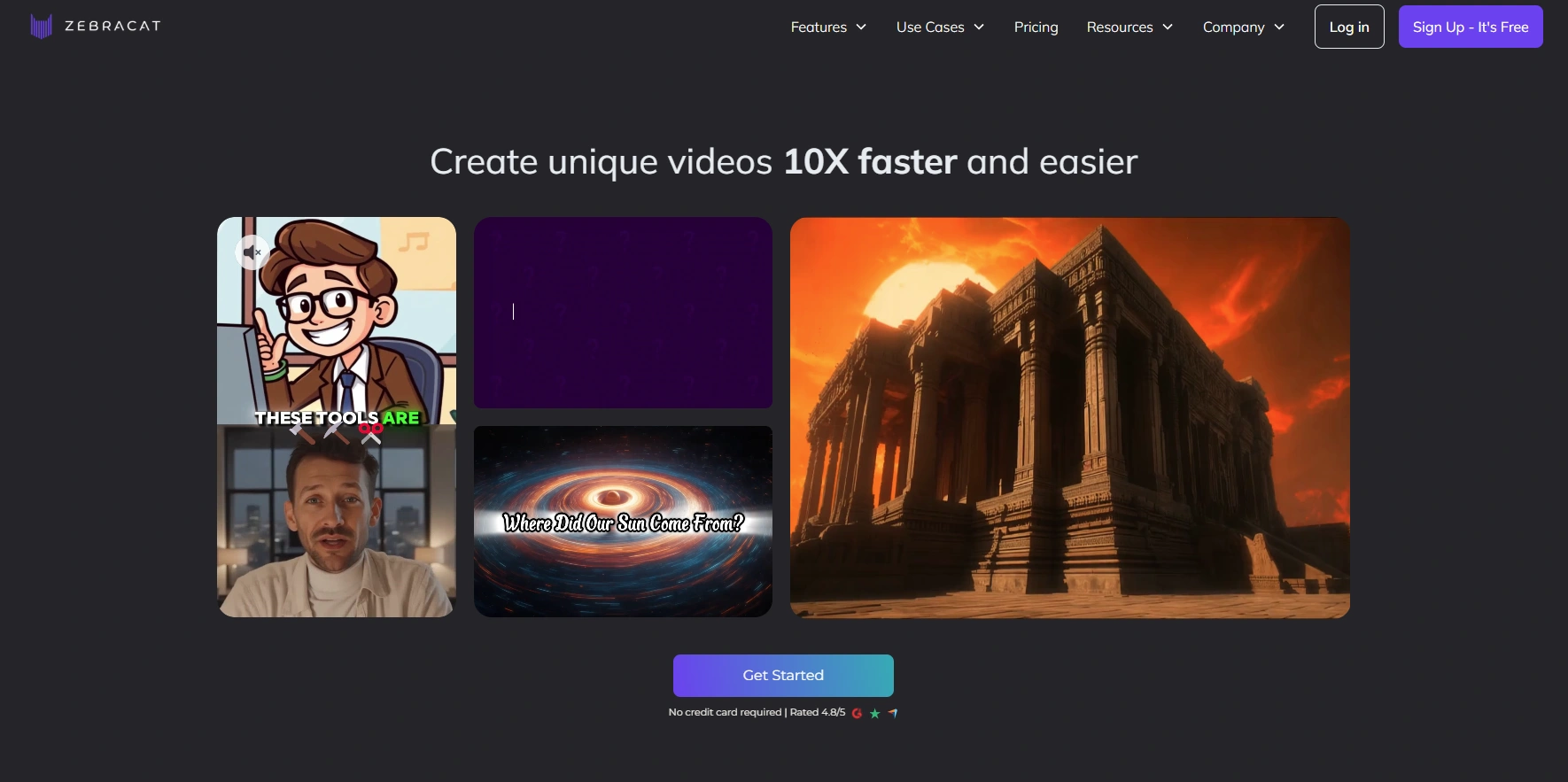
Task: Click the green star rating icon
Action: (875, 713)
